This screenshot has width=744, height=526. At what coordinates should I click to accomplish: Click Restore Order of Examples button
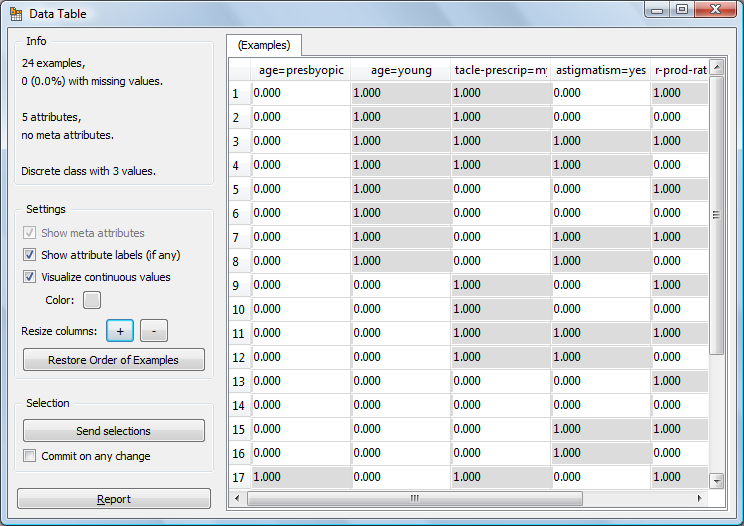(x=114, y=360)
